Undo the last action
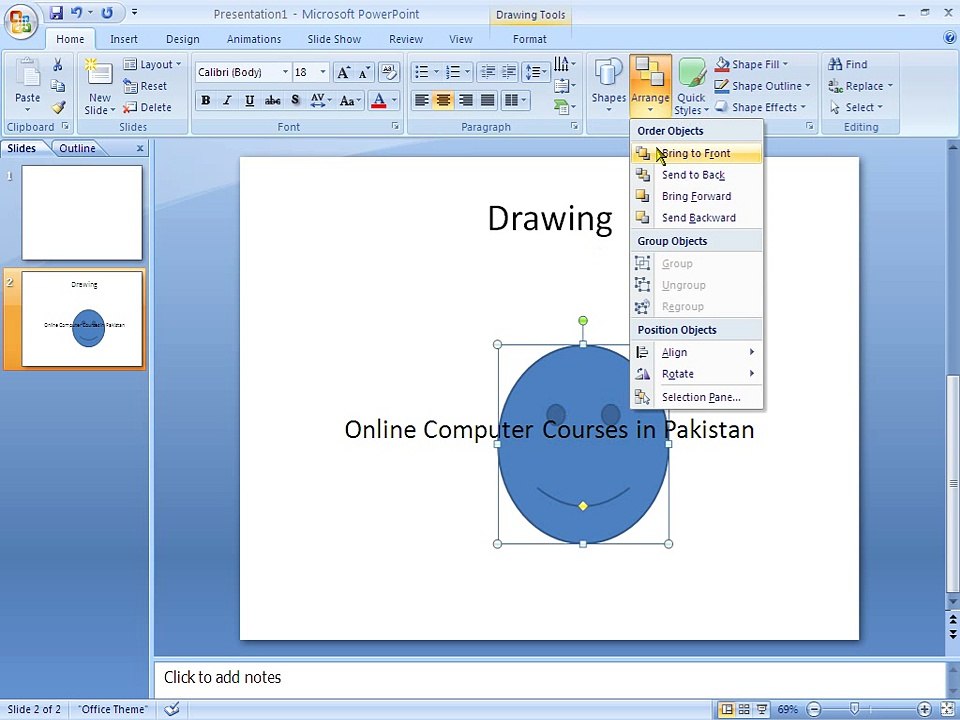 [77, 12]
